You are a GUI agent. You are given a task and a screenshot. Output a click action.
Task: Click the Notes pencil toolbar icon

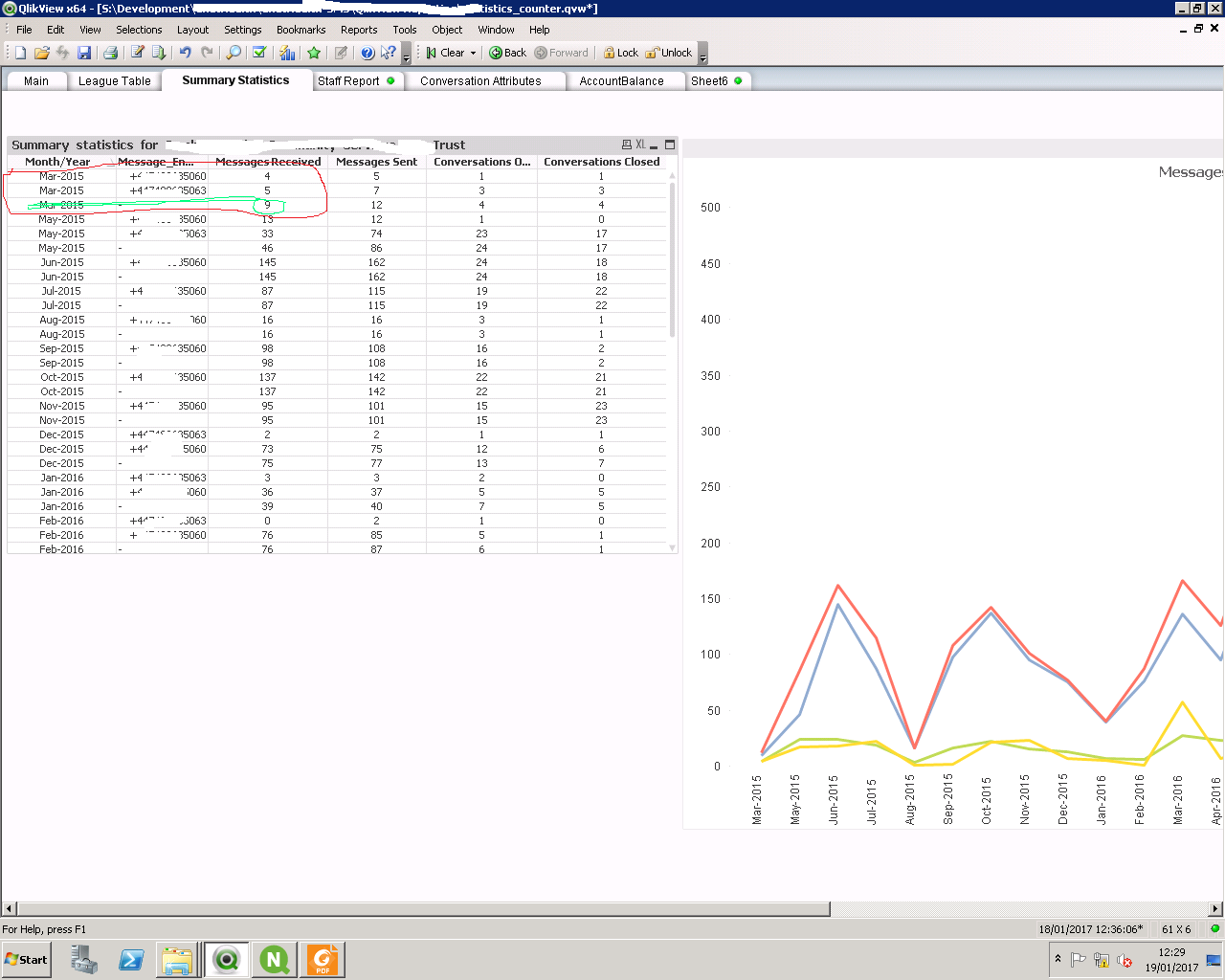click(x=341, y=53)
